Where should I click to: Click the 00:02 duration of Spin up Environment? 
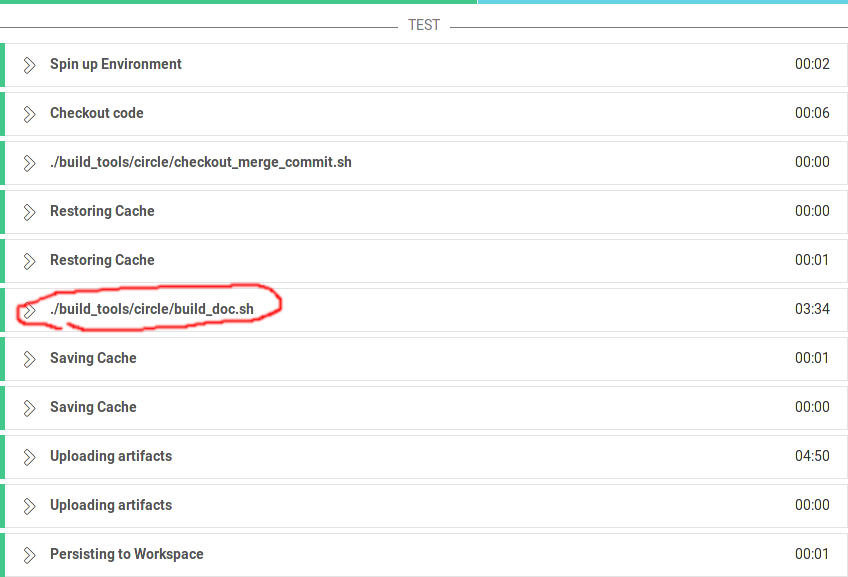click(x=812, y=64)
